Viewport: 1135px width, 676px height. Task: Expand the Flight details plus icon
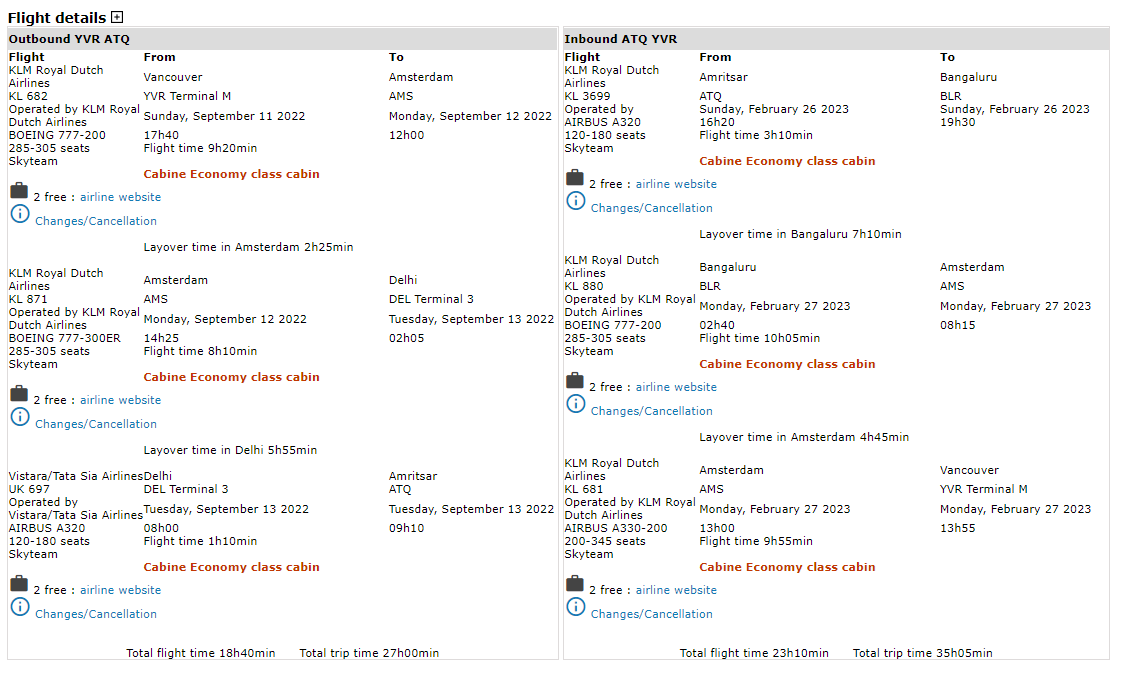pyautogui.click(x=117, y=17)
